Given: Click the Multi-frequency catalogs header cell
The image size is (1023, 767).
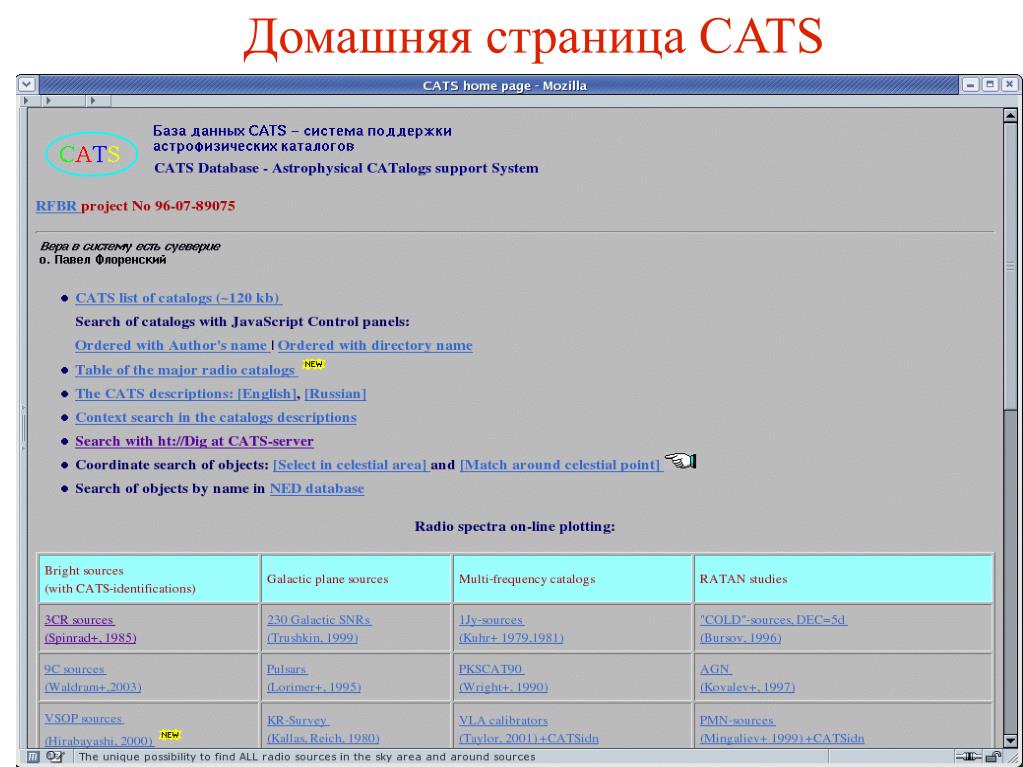Looking at the screenshot, I should coord(572,579).
